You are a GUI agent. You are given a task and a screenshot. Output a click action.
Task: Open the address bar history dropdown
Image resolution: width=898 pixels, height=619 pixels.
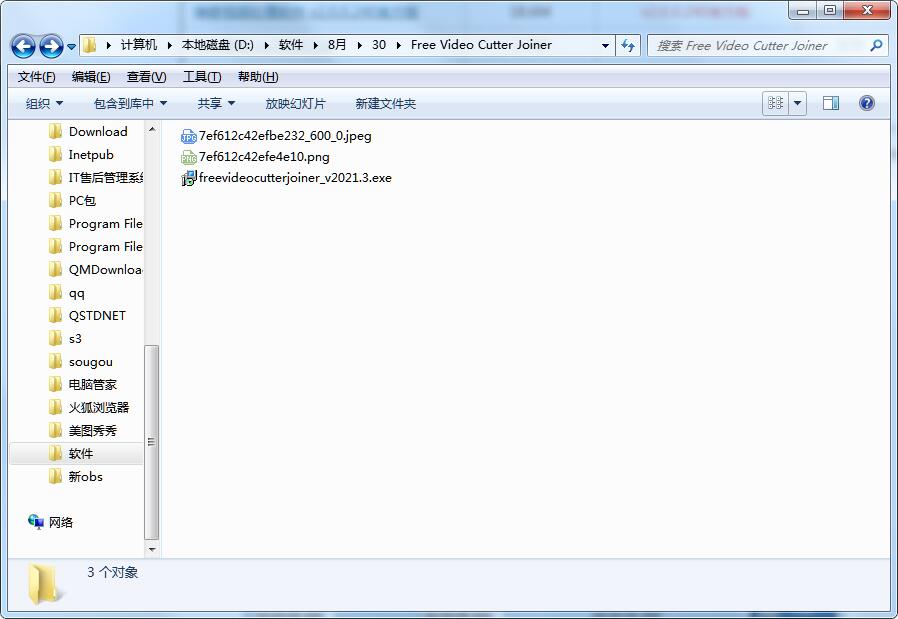[x=605, y=46]
